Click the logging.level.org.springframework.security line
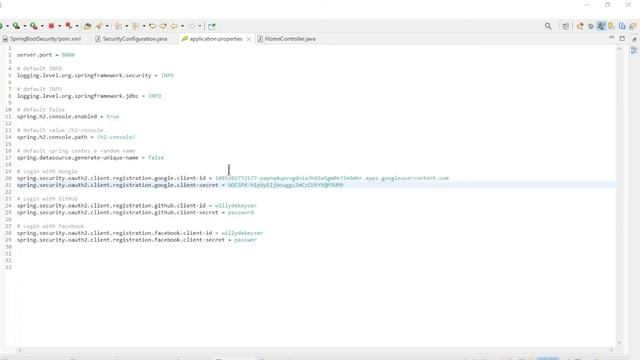 tap(95, 76)
